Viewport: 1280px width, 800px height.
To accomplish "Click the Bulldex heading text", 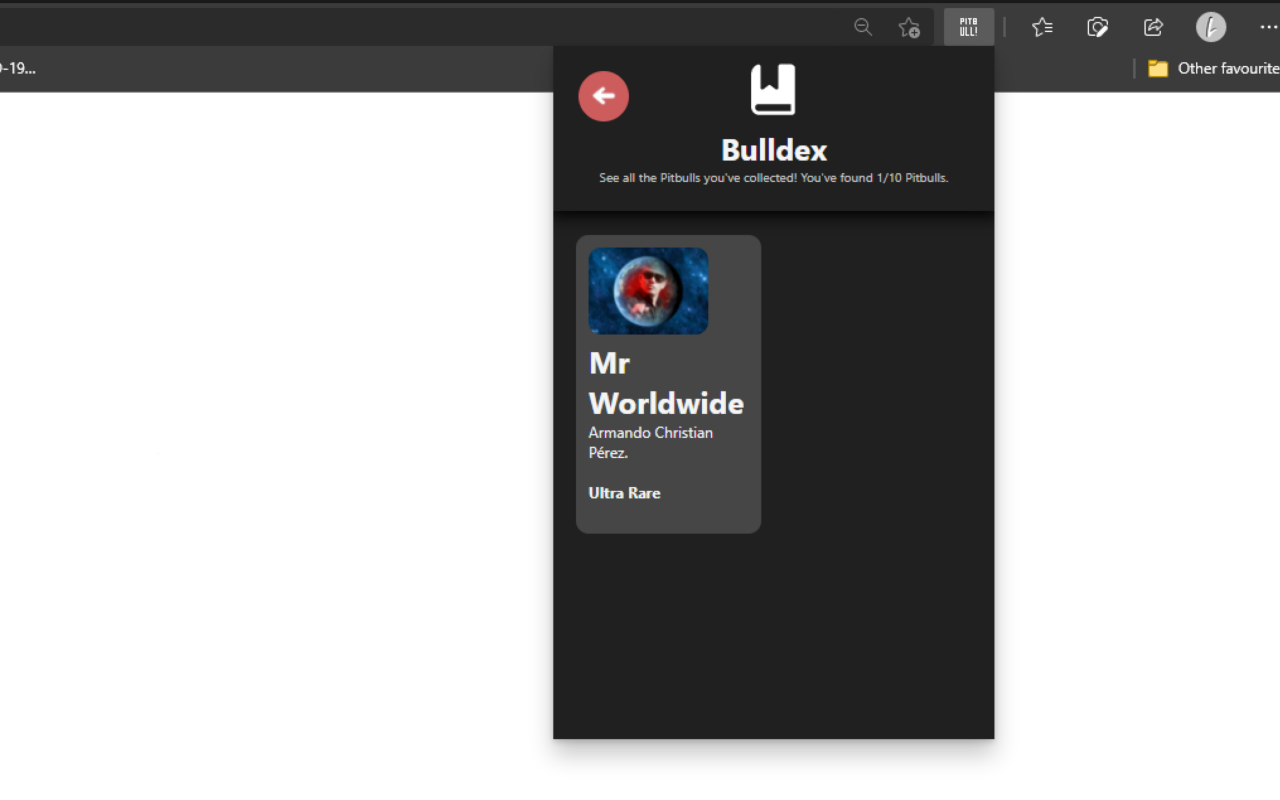I will (773, 150).
